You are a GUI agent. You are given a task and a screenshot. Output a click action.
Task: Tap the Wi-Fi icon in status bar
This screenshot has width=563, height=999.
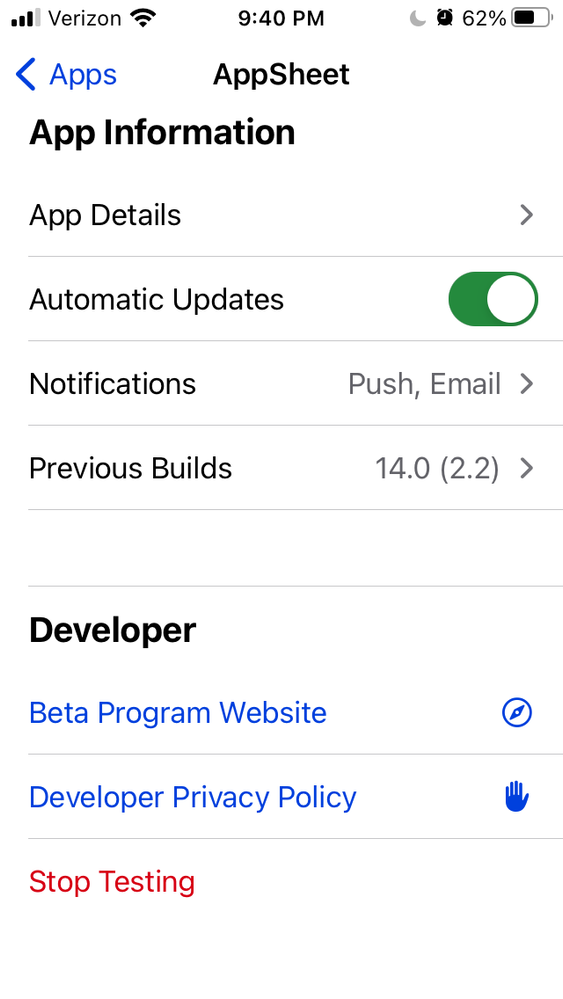(x=143, y=18)
